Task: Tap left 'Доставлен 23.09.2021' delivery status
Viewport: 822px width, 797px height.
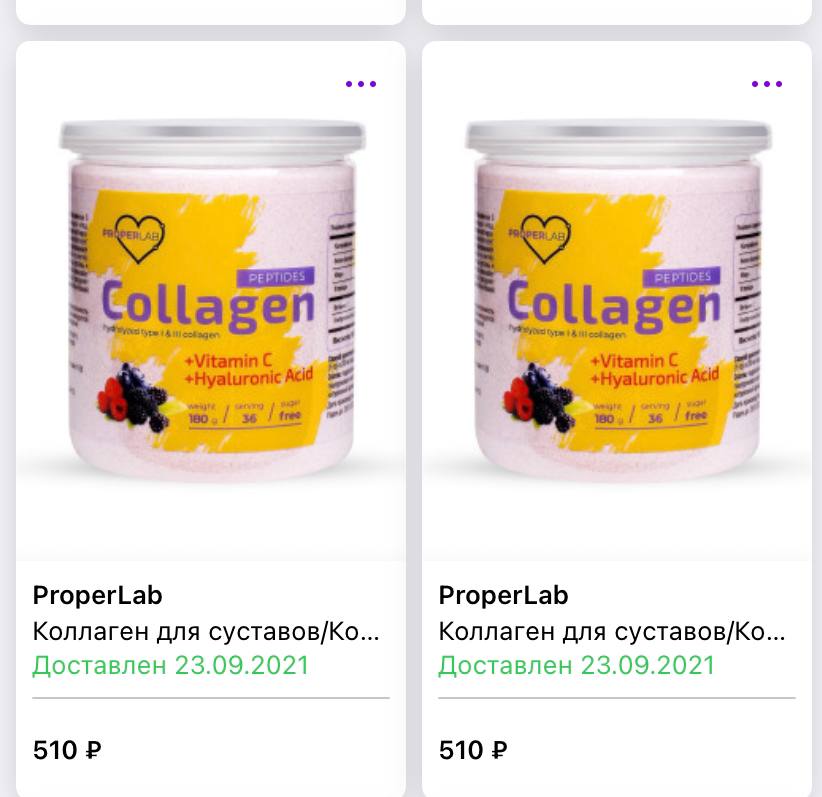Action: tap(170, 665)
